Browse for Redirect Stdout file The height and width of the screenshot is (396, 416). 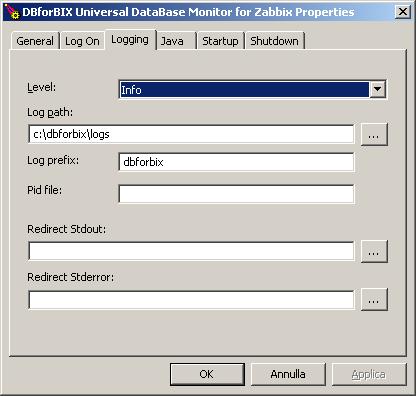tap(374, 251)
